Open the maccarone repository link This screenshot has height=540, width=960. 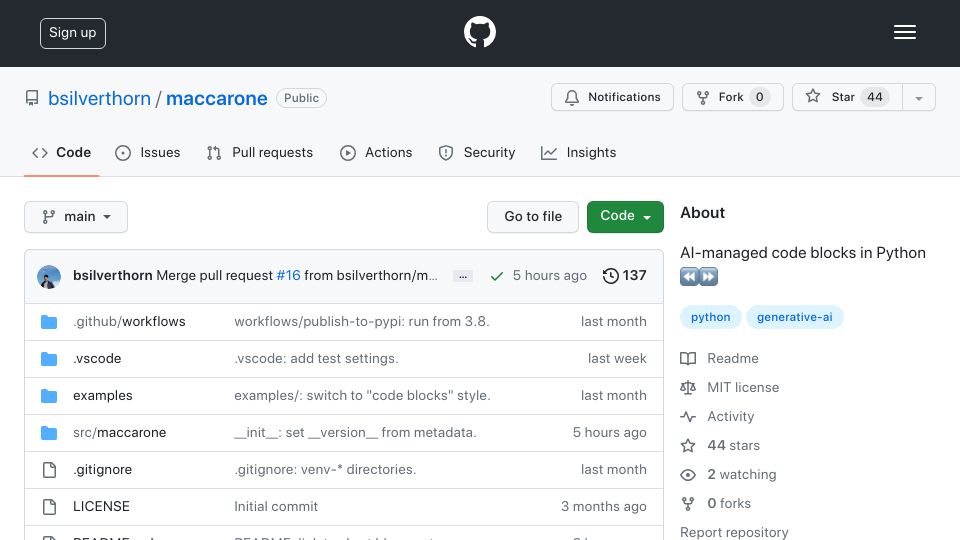[217, 99]
